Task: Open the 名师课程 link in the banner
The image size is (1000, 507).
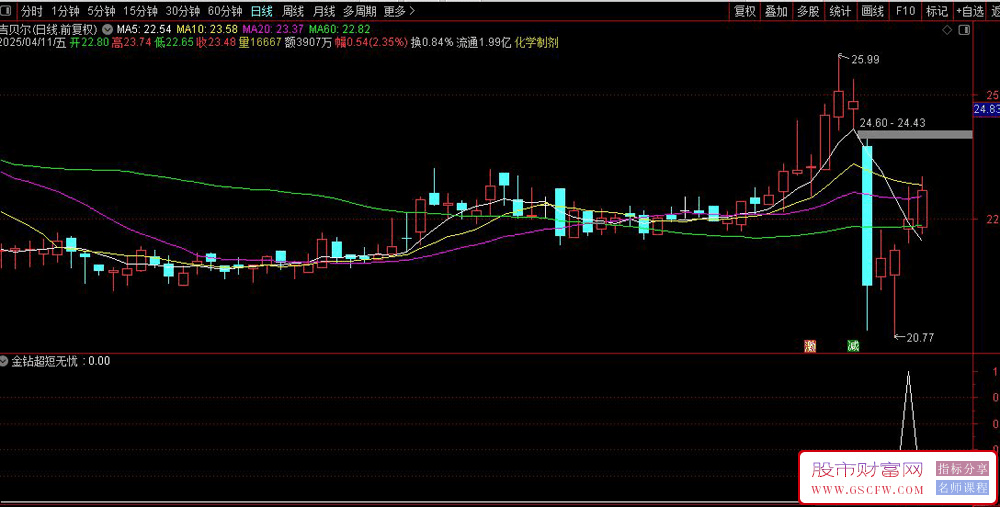Action: (962, 487)
